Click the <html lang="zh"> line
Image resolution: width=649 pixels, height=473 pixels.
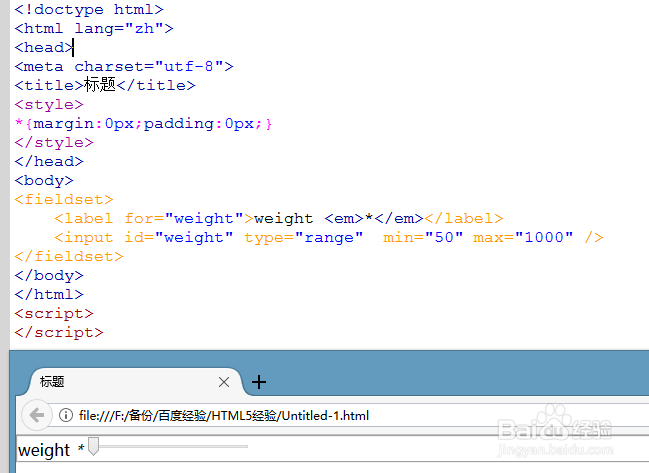pos(94,28)
